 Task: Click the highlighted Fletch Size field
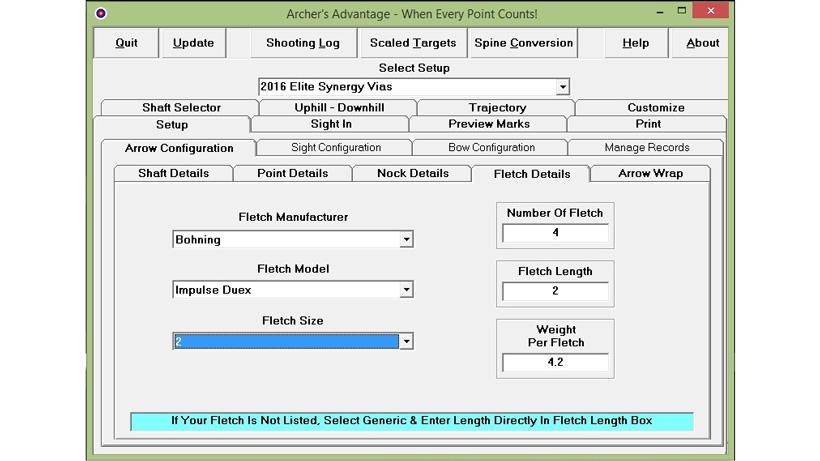[x=286, y=341]
